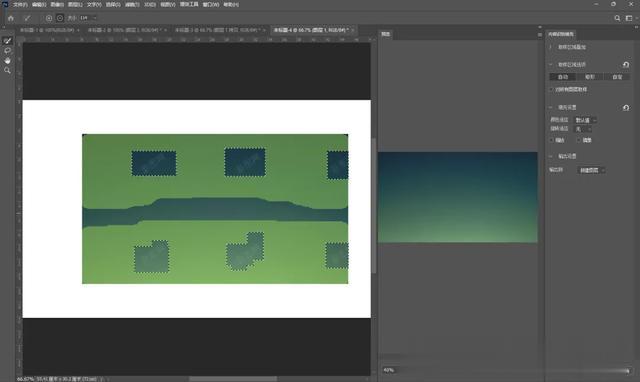This screenshot has height=382, width=640.
Task: Reset the fill settings section
Action: 626,107
